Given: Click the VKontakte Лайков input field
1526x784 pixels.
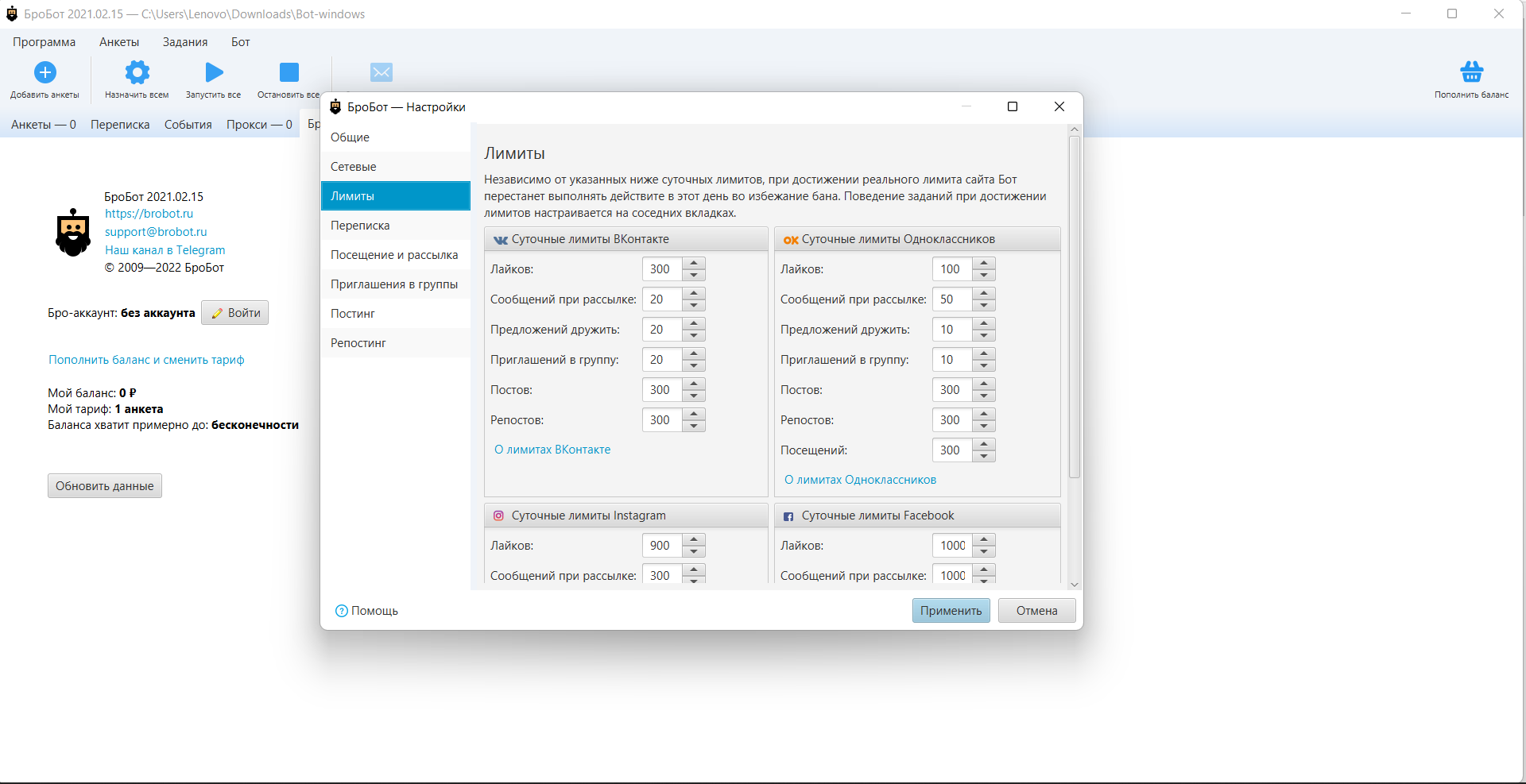Looking at the screenshot, I should coord(662,269).
